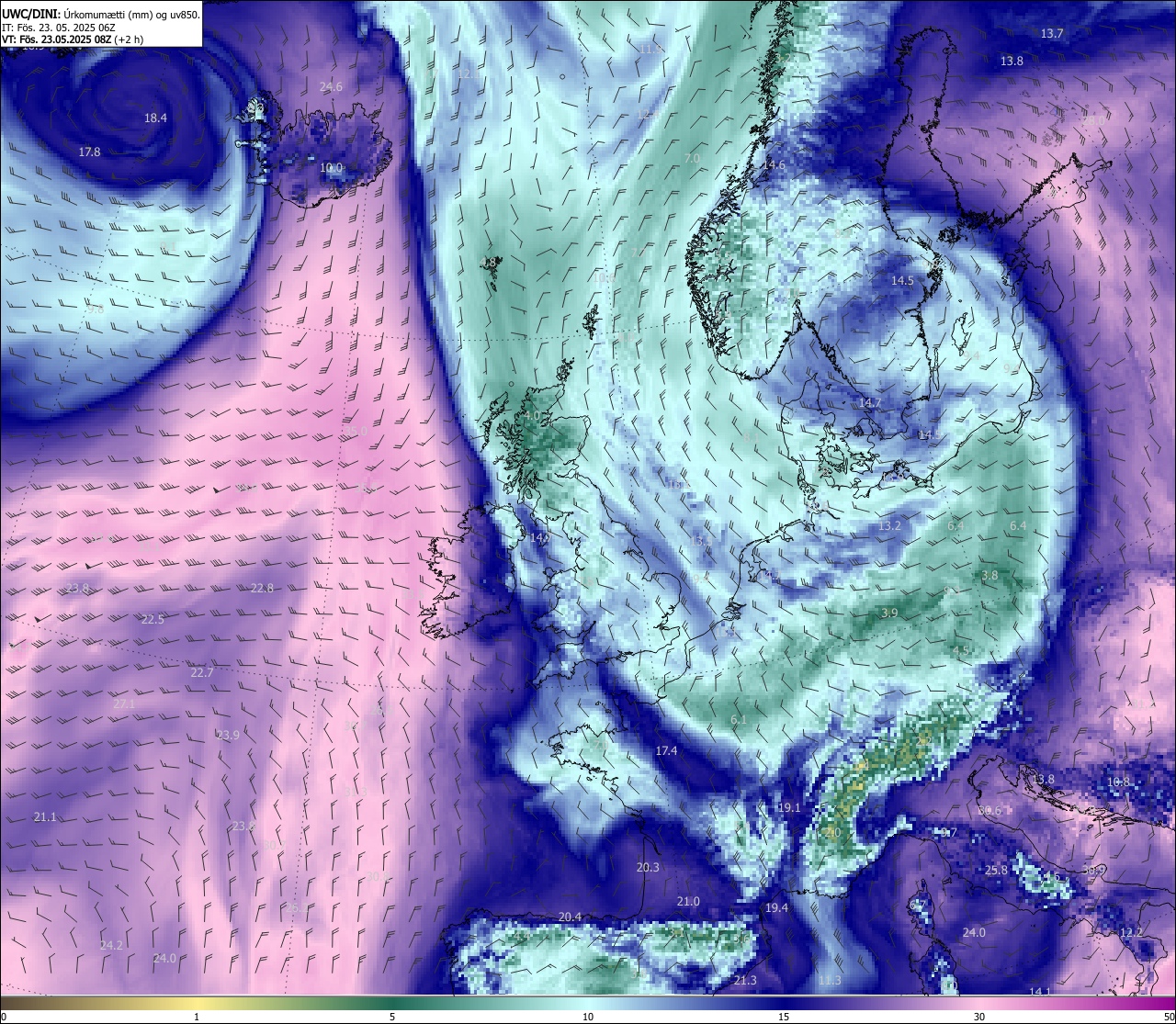Click the 13.2 value over northern Germany
The width and height of the screenshot is (1176, 1024).
pos(889,525)
